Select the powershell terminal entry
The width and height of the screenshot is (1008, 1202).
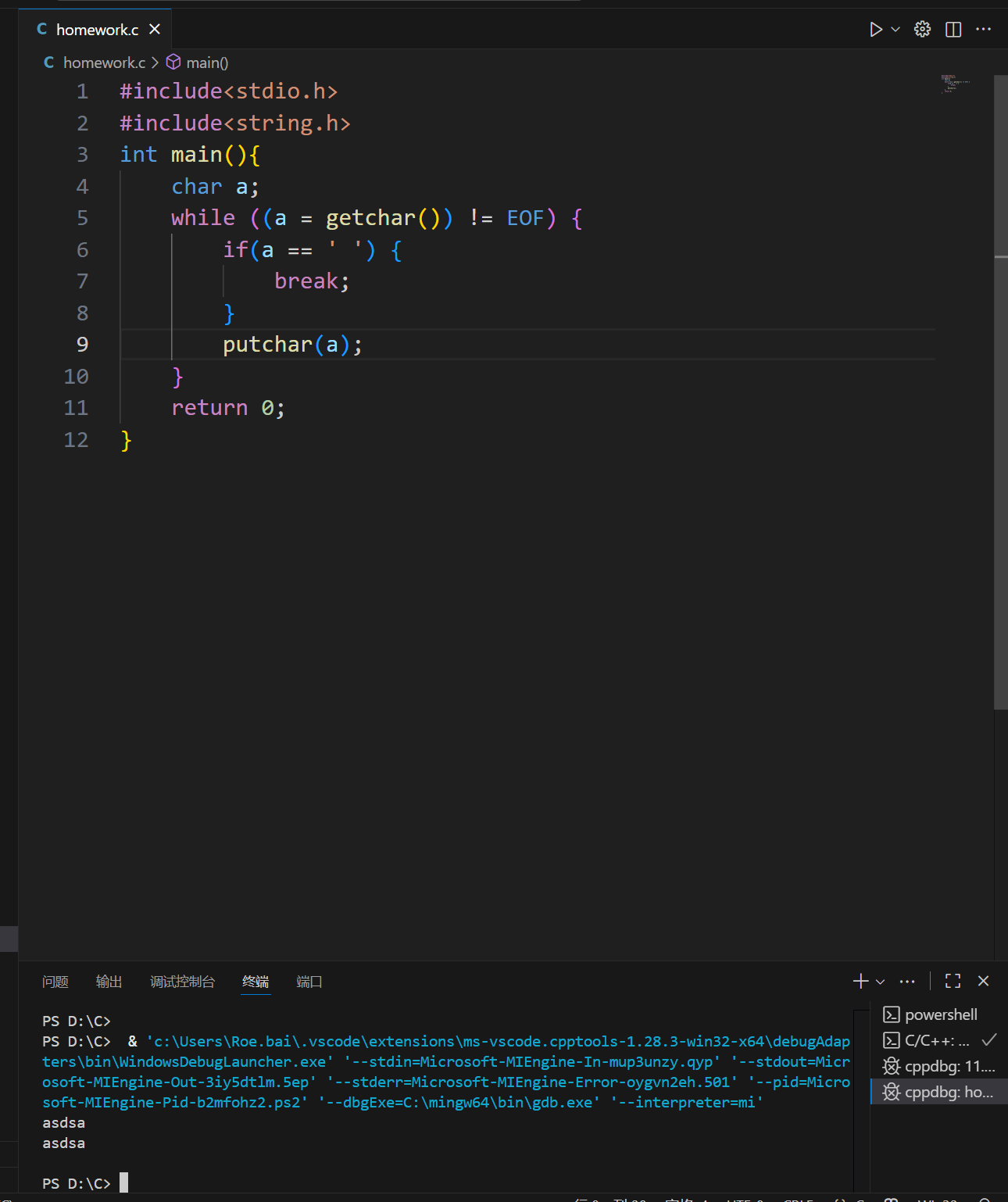pos(939,1014)
